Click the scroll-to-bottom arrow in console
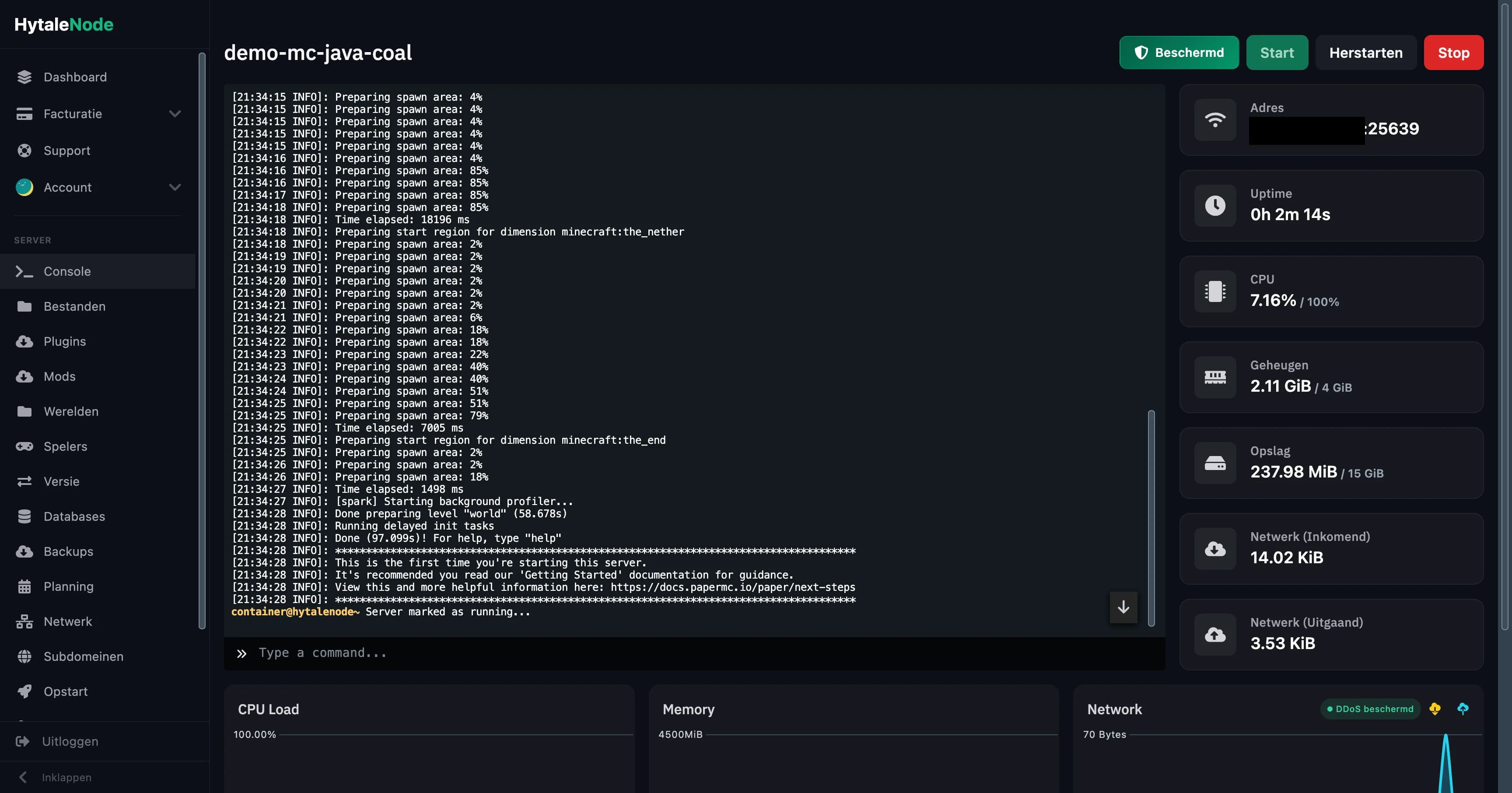Viewport: 1512px width, 793px height. tap(1123, 607)
